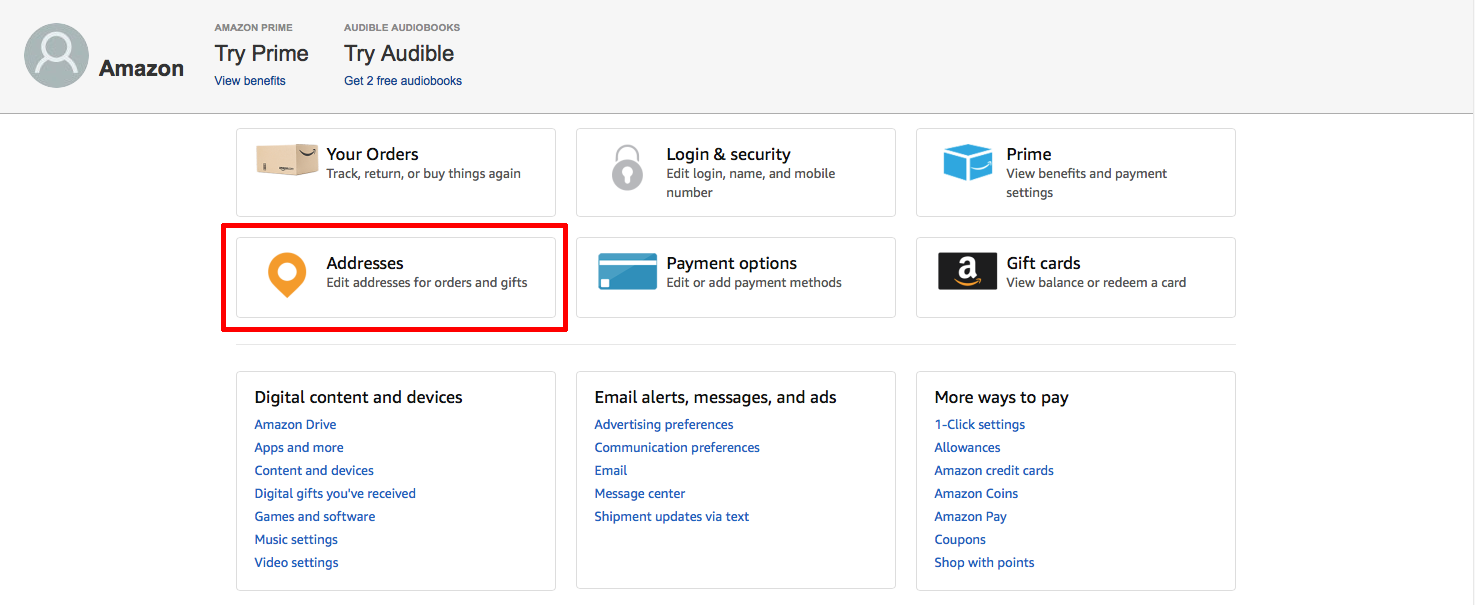This screenshot has width=1475, height=605.
Task: Click Get 2 free audiobooks link
Action: 403,81
